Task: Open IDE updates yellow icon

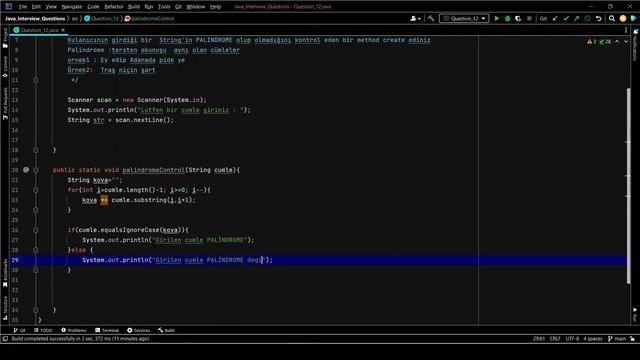Action: (x=623, y=18)
